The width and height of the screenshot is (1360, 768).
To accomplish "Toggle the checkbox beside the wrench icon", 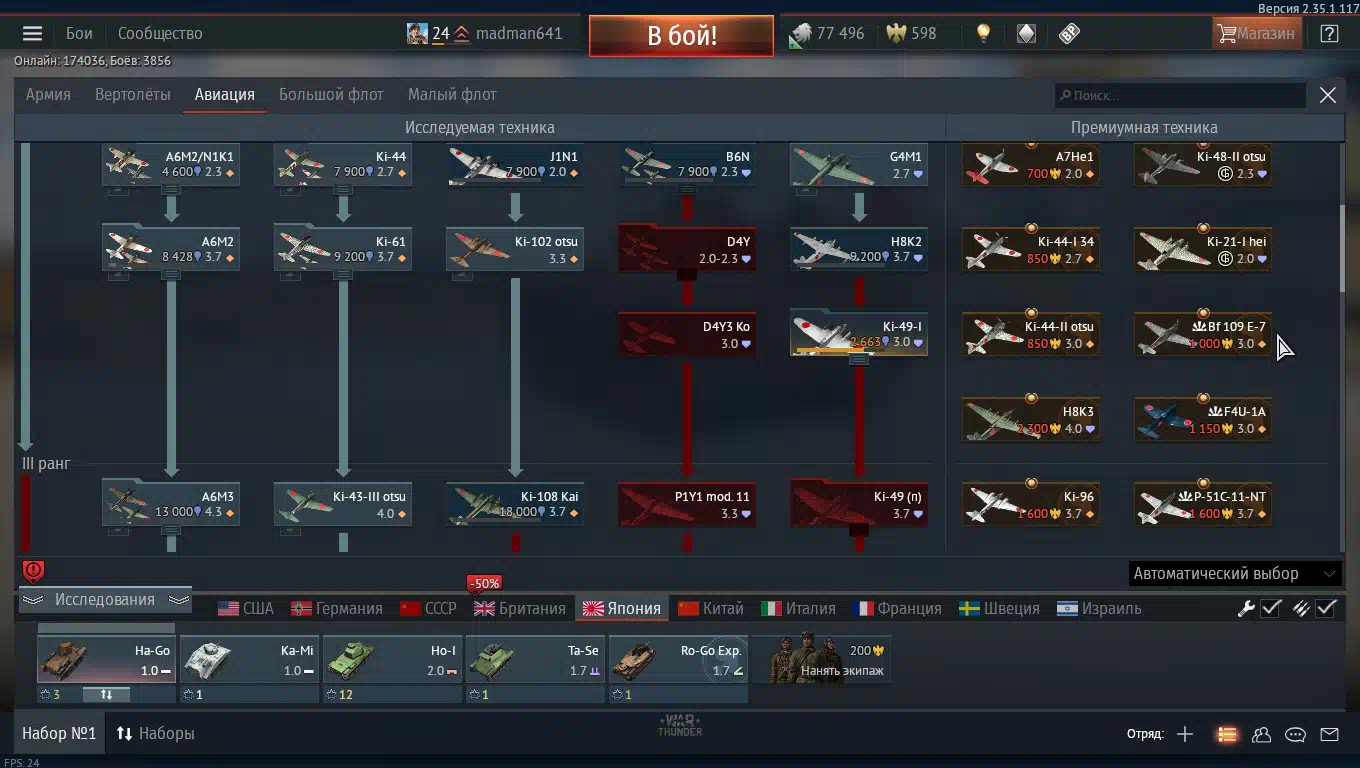I will point(1271,608).
